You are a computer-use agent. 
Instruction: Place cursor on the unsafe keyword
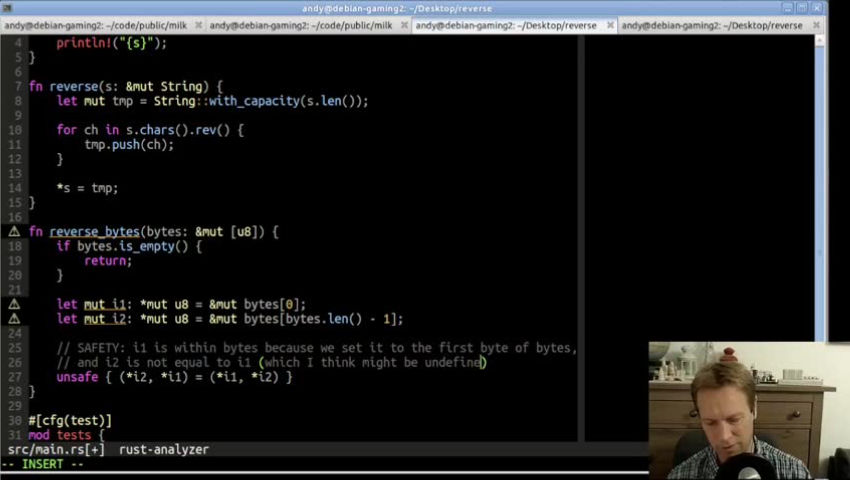(x=77, y=377)
